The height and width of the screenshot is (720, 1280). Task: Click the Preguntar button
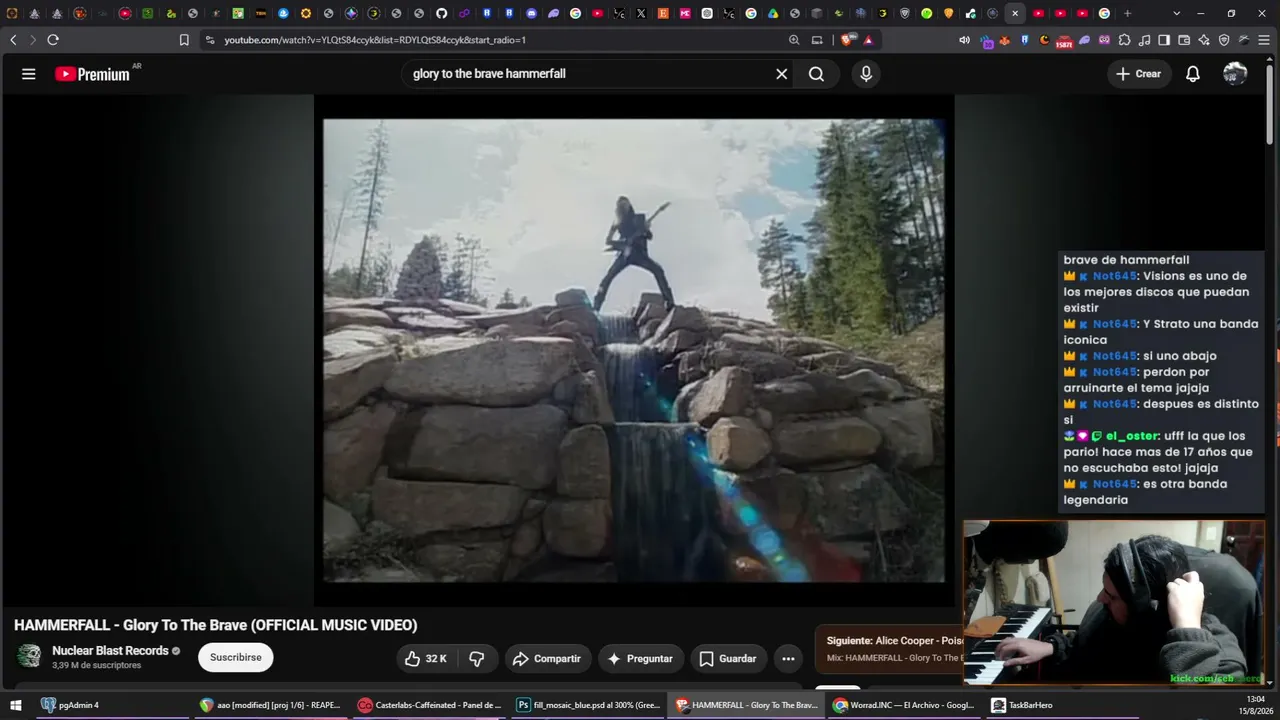pos(641,659)
